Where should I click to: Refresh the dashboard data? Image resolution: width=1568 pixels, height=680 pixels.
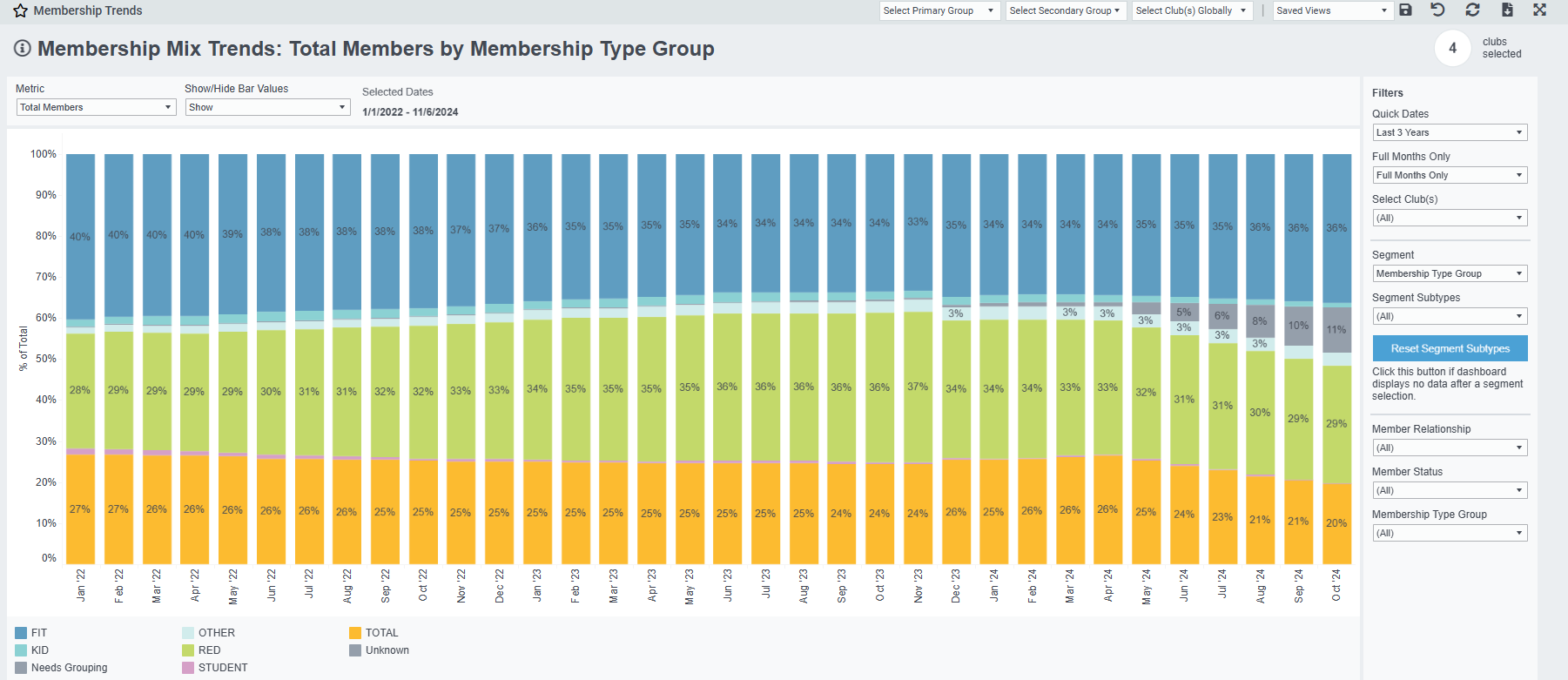[x=1471, y=10]
